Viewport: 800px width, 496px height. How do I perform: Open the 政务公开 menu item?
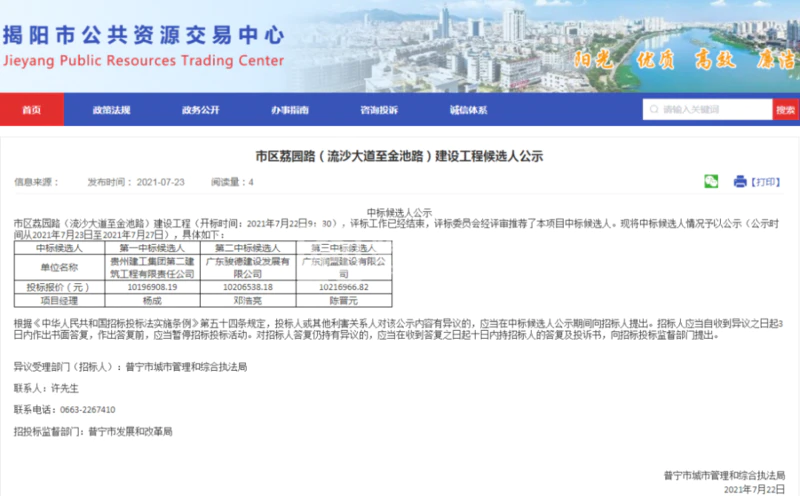[200, 109]
